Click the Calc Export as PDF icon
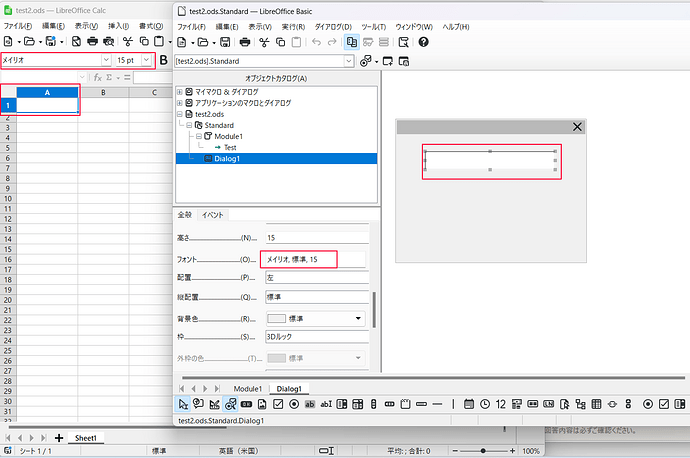The image size is (690, 458). [x=76, y=41]
